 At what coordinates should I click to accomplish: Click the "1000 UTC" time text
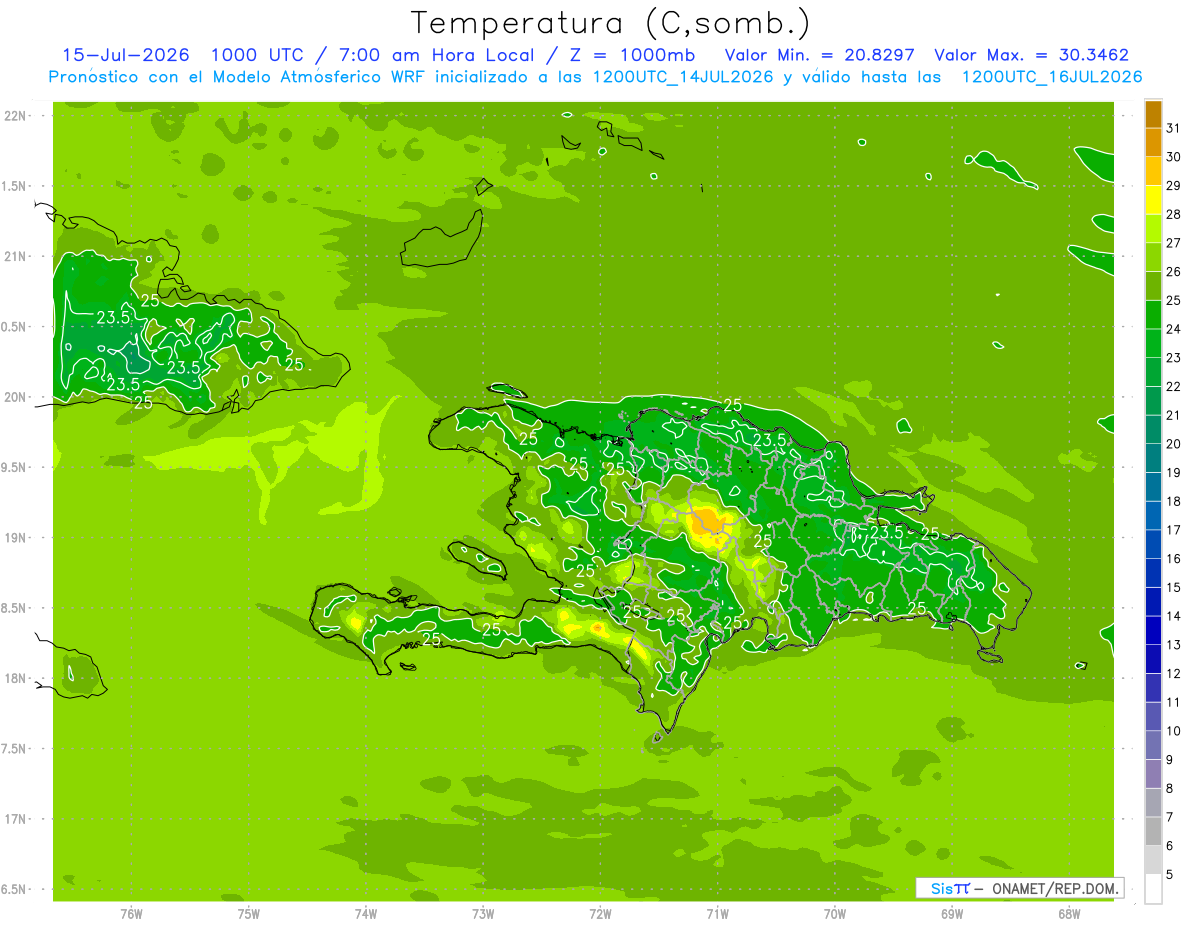tap(259, 55)
